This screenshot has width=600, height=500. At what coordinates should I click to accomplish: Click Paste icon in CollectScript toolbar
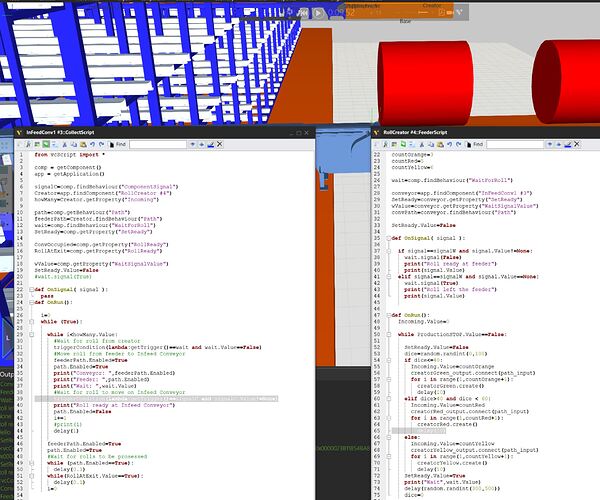point(83,145)
